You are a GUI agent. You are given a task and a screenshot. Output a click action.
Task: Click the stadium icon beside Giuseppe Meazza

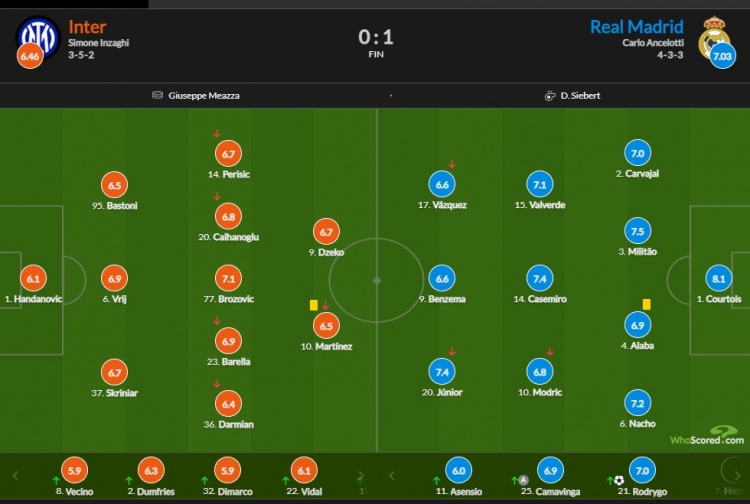coord(157,95)
